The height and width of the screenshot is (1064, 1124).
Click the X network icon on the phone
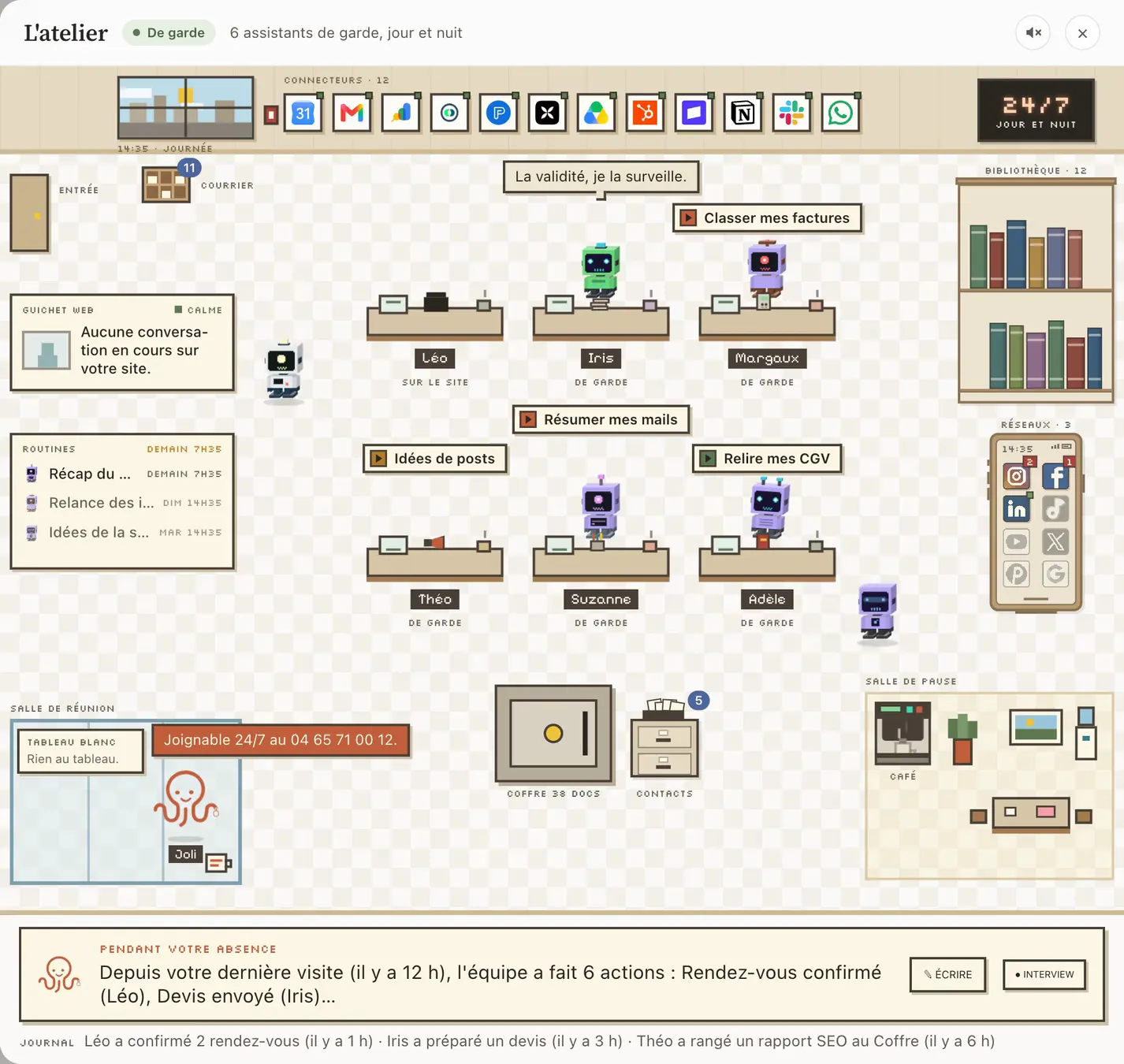(1055, 541)
